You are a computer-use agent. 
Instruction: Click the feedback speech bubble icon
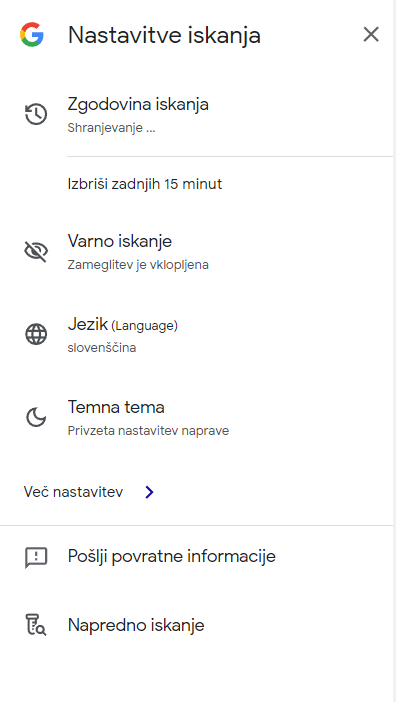point(36,557)
